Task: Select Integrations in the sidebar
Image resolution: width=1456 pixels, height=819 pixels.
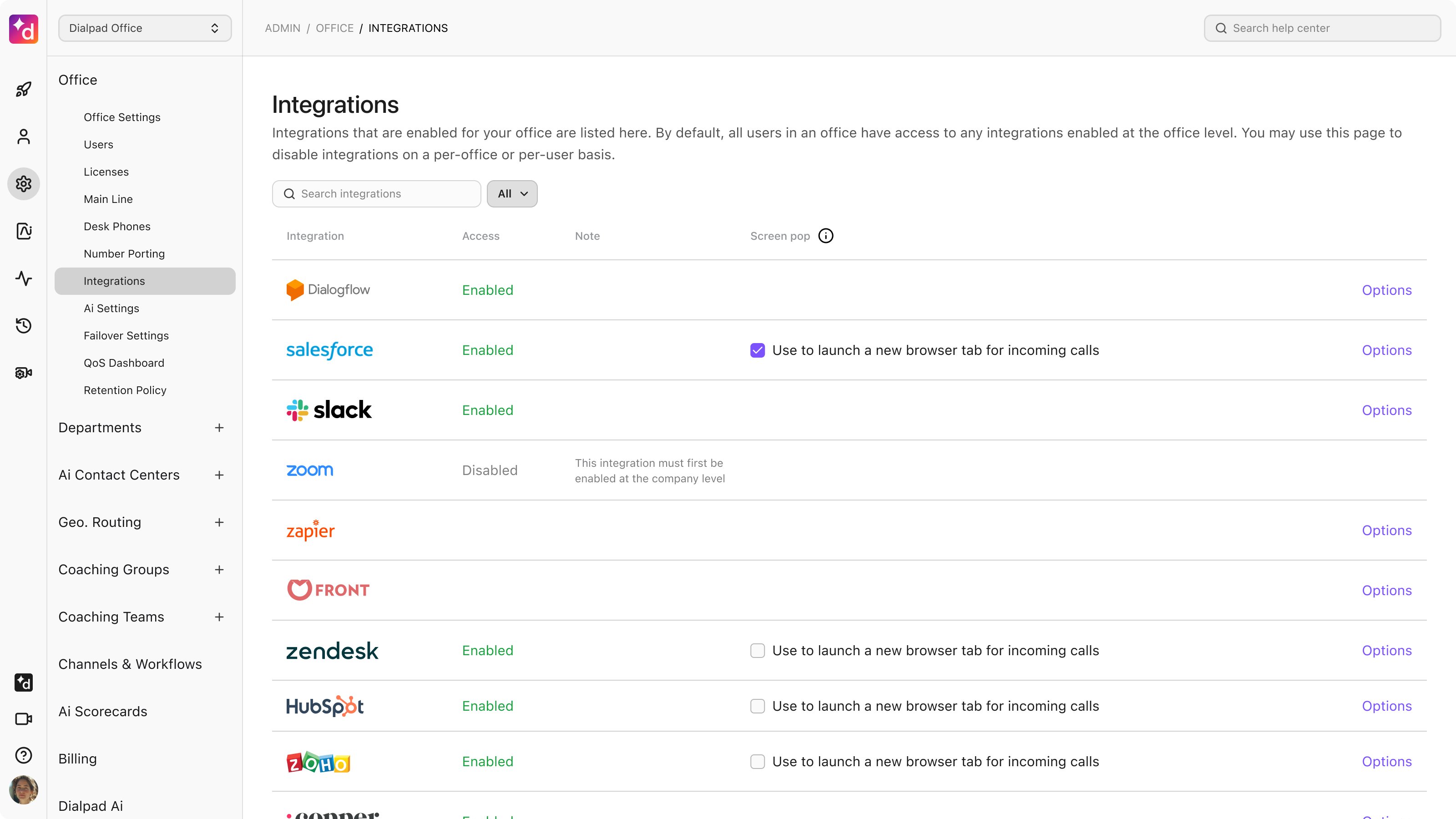Action: click(x=145, y=281)
